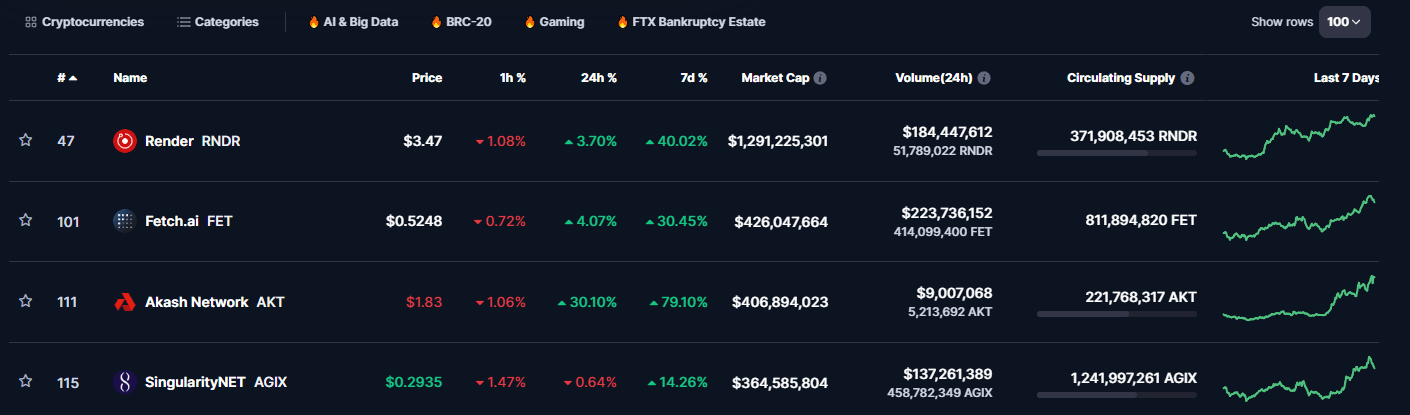Click the SingularityNET logo icon
Viewport: 1410px width, 415px height.
[125, 382]
